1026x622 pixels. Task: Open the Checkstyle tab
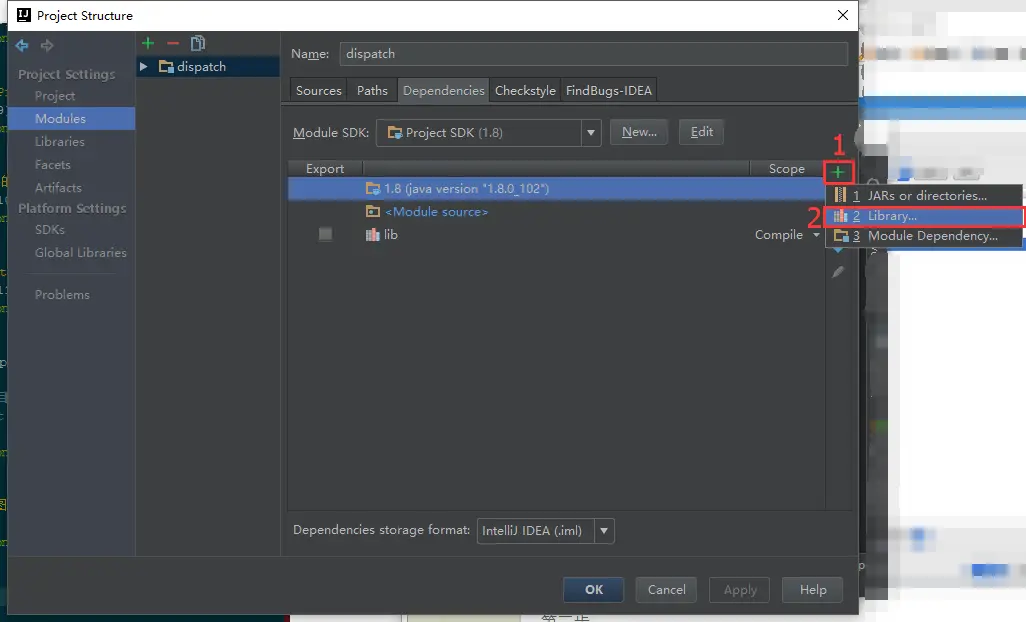tap(525, 90)
